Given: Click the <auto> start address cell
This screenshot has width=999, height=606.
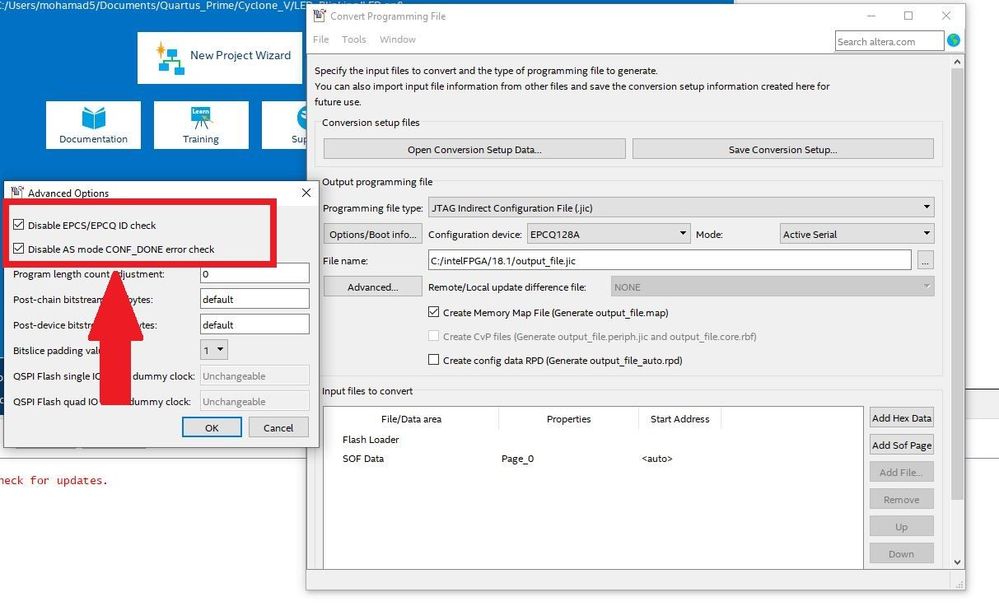Looking at the screenshot, I should click(657, 458).
